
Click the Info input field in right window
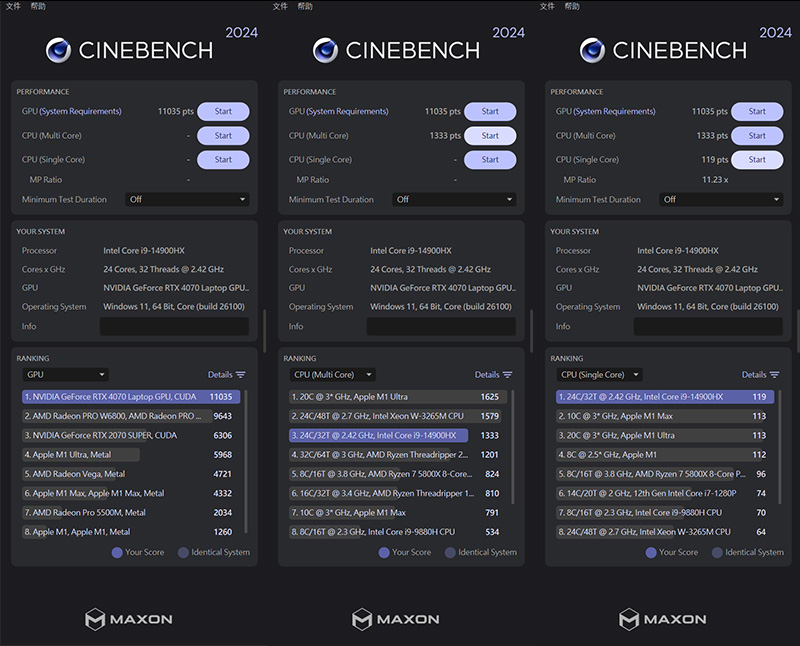[708, 327]
